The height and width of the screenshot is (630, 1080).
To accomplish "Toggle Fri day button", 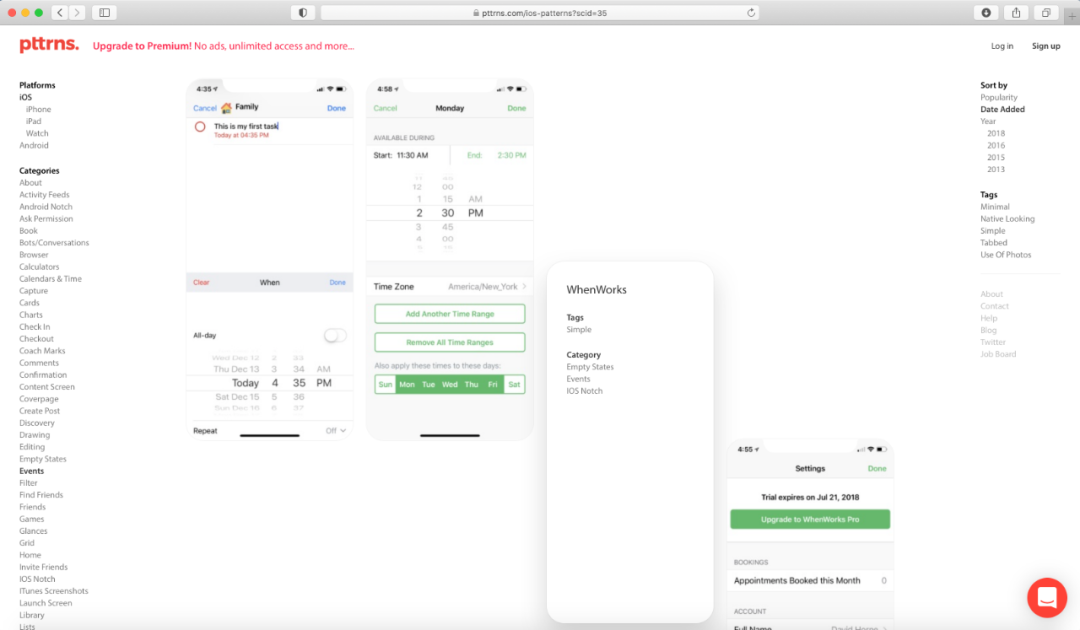I will tap(492, 384).
